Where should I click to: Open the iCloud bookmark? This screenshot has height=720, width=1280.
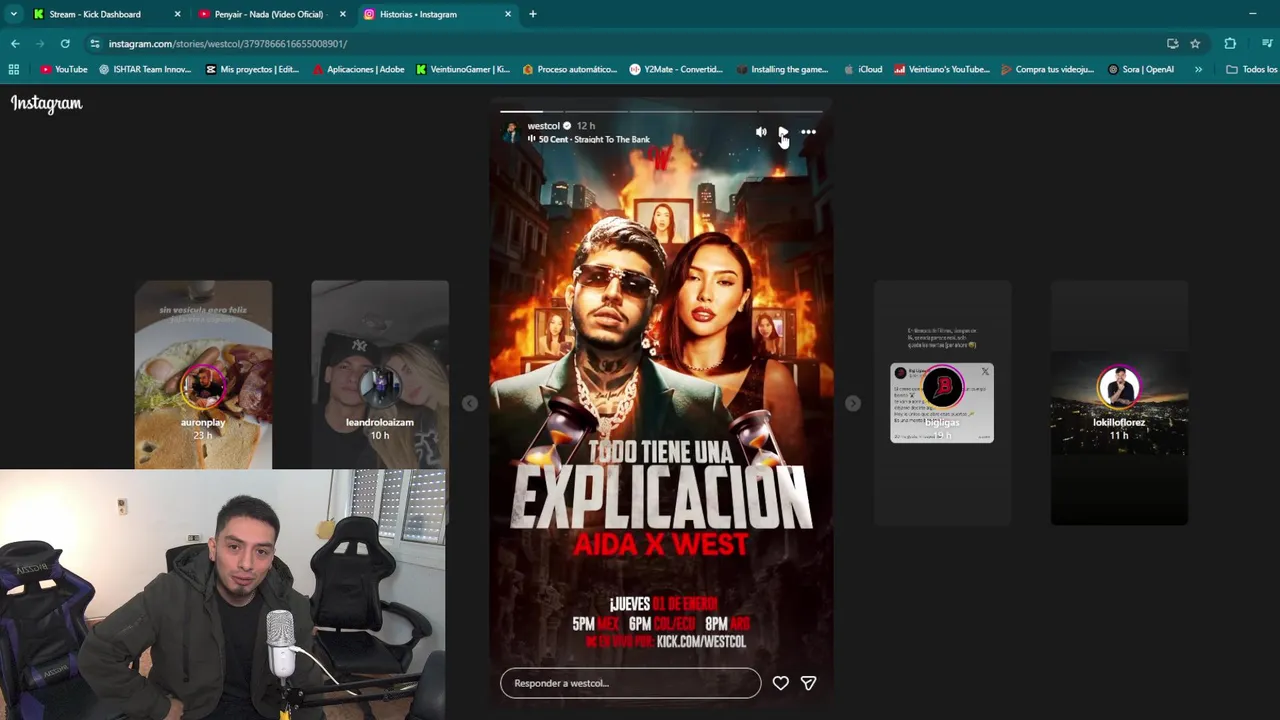point(863,70)
